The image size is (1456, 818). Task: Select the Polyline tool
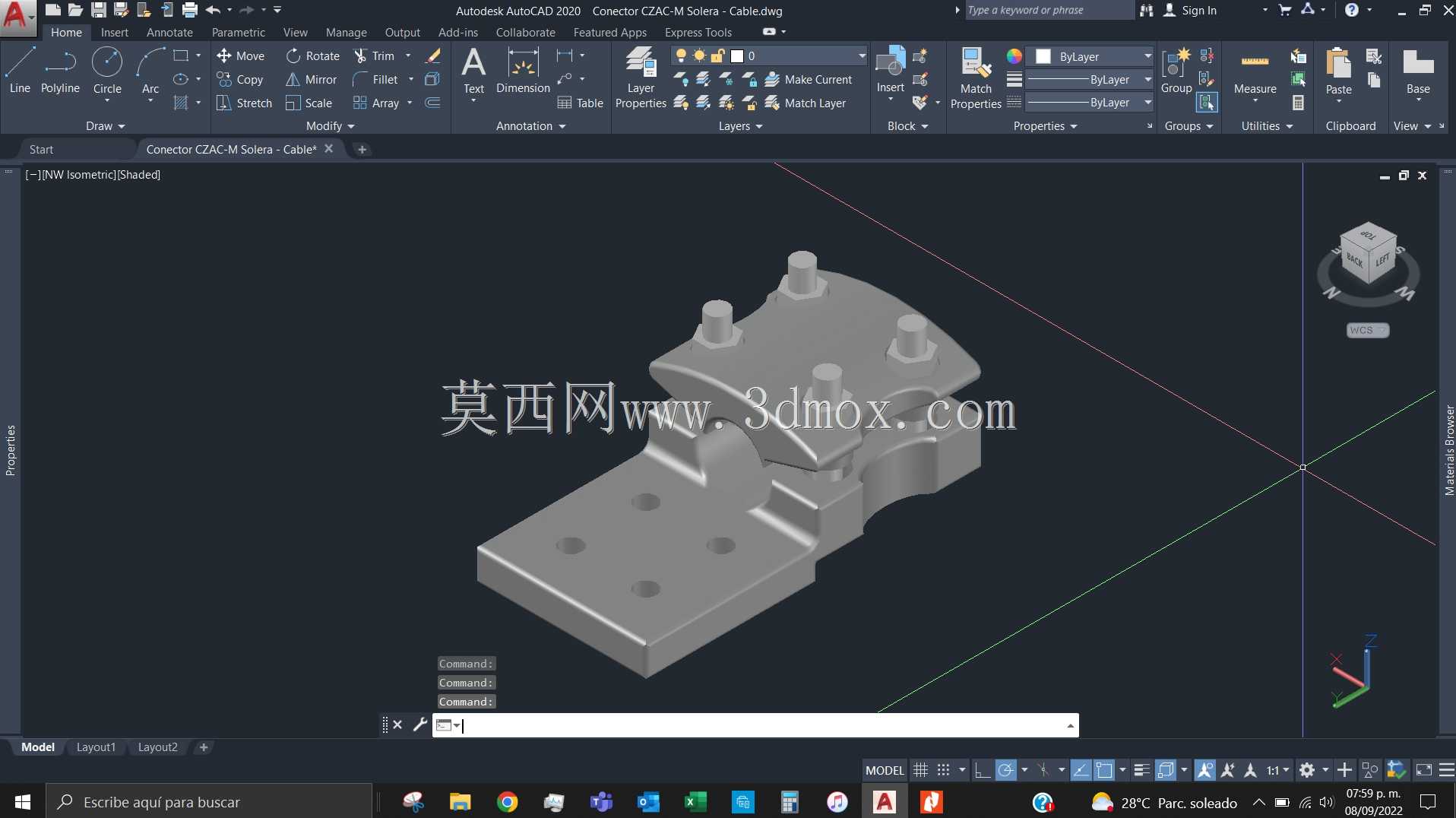point(60,70)
